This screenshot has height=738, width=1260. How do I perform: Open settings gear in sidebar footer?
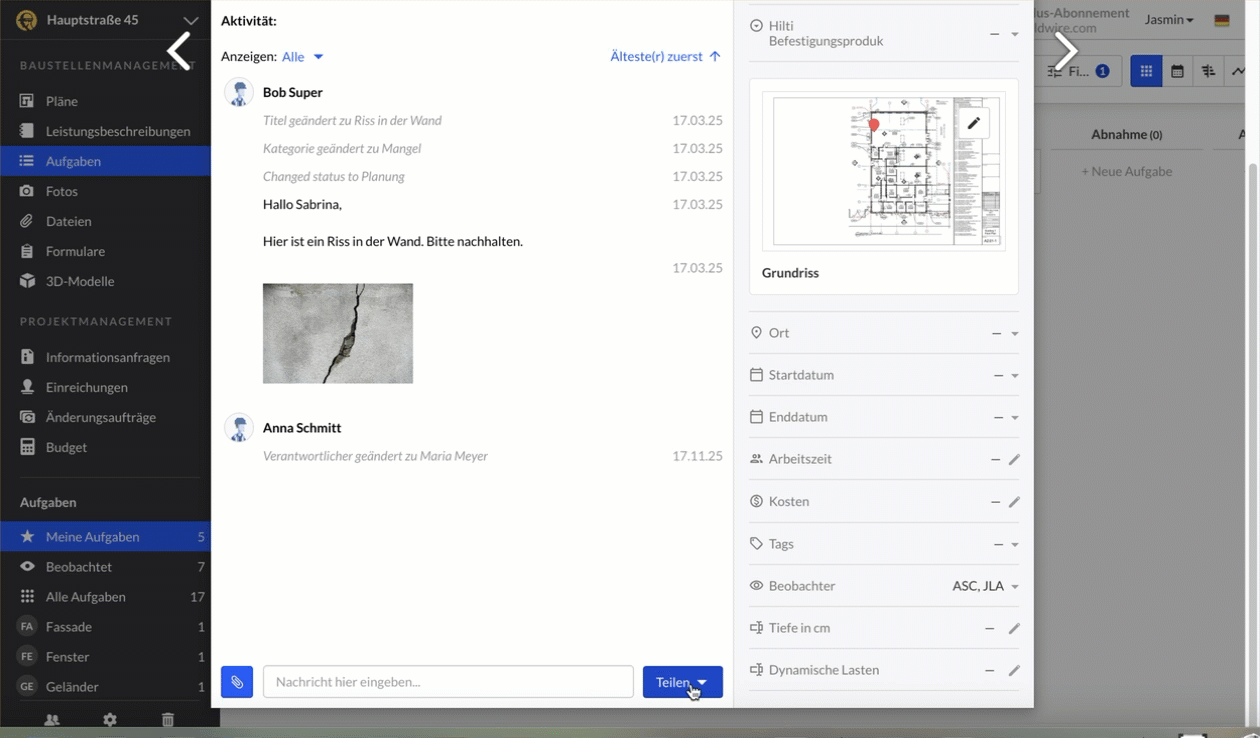point(110,719)
